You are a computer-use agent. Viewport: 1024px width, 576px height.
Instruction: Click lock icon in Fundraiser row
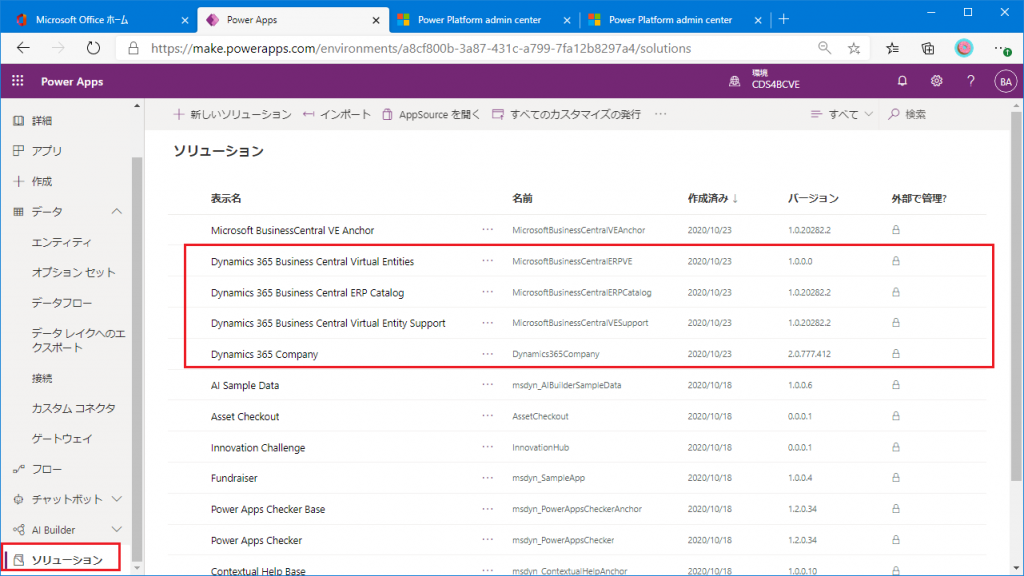click(x=896, y=477)
